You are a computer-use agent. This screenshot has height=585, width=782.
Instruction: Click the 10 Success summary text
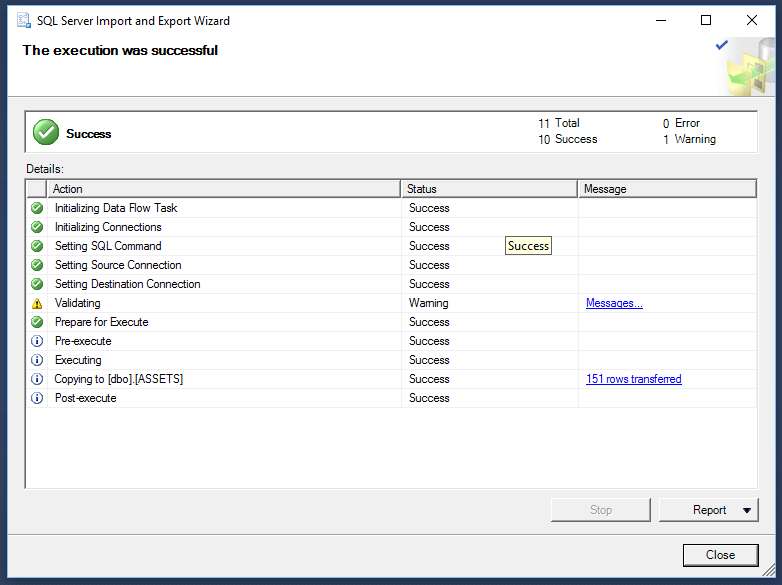pos(568,139)
